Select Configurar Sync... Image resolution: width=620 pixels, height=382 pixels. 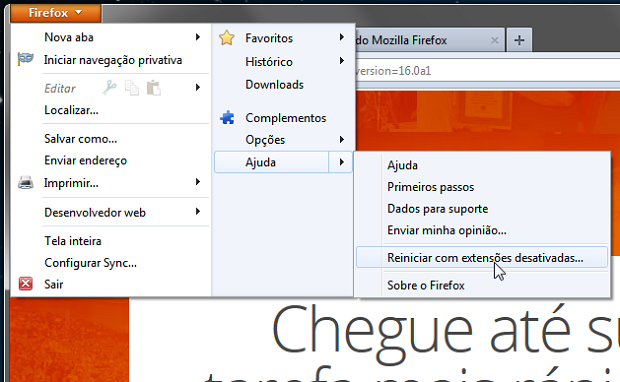[91, 263]
